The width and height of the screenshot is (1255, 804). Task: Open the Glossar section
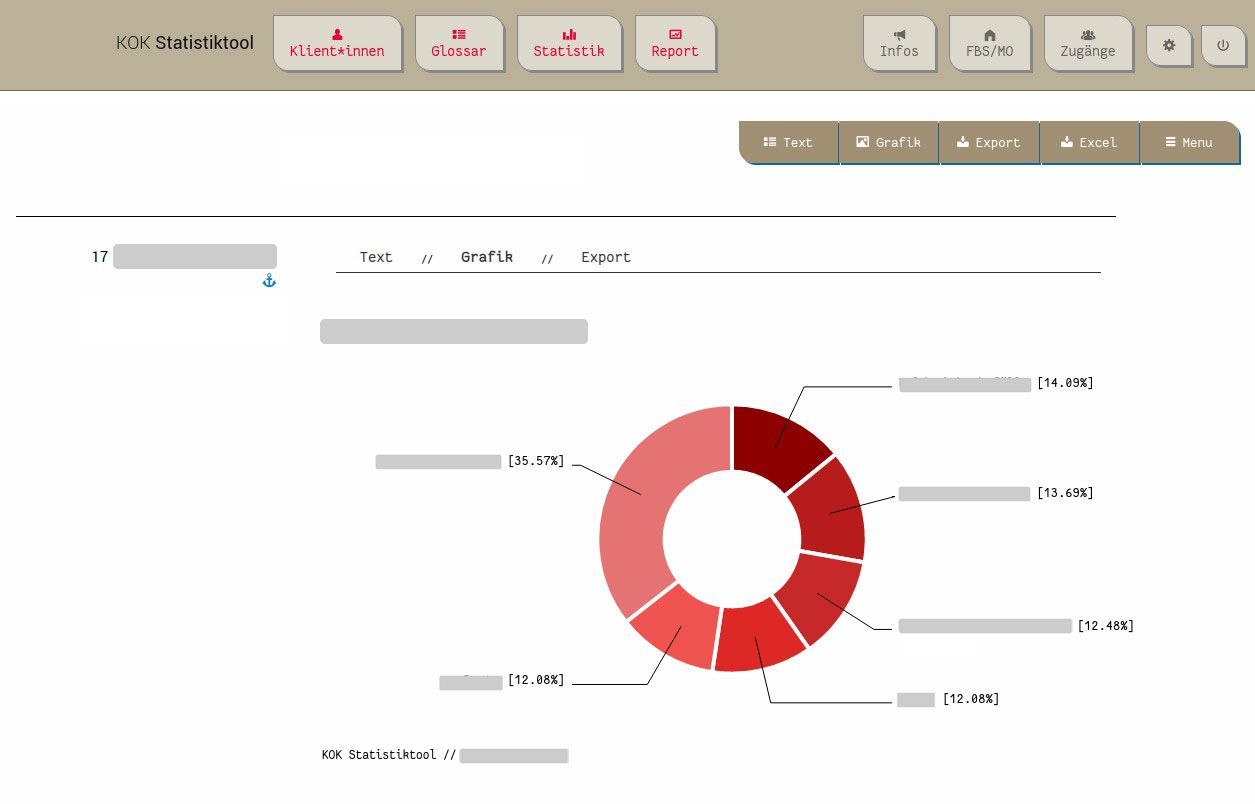coord(458,44)
